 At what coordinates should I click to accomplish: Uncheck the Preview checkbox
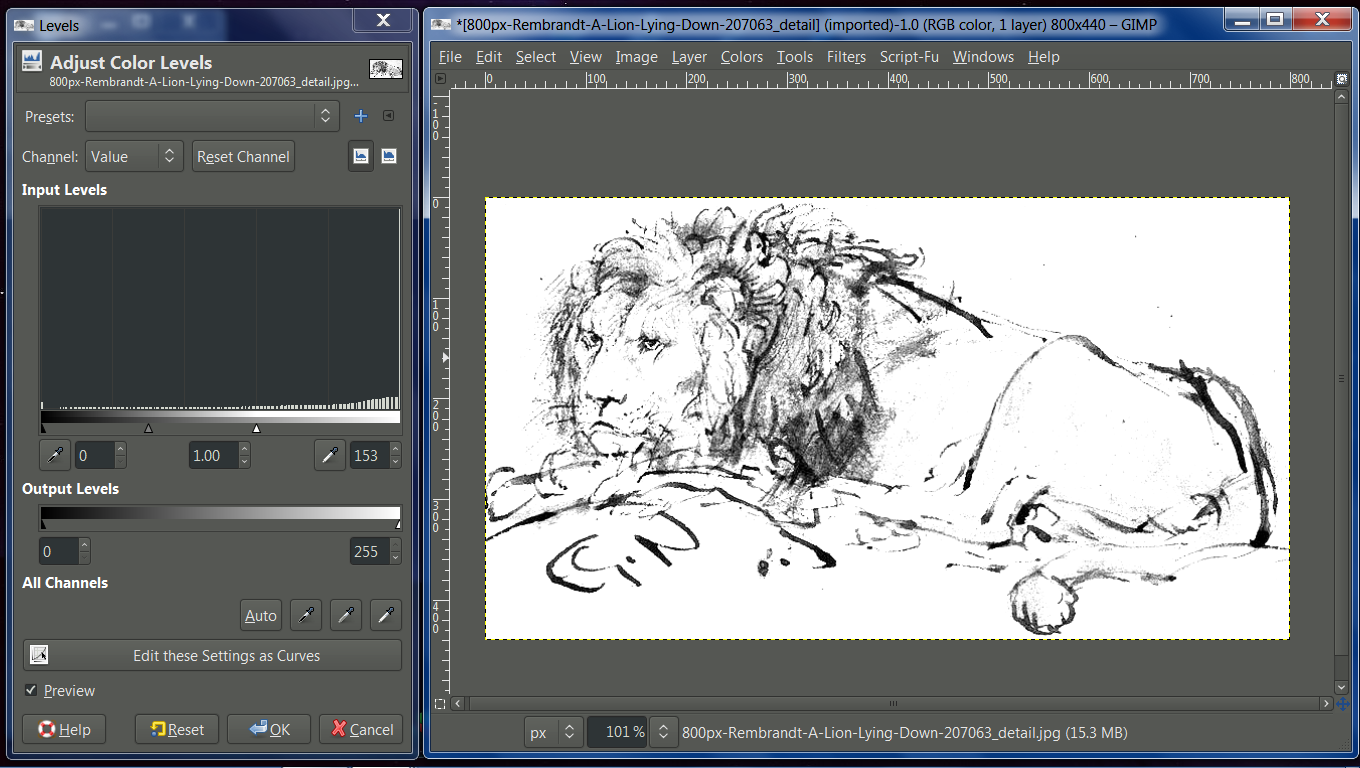31,690
